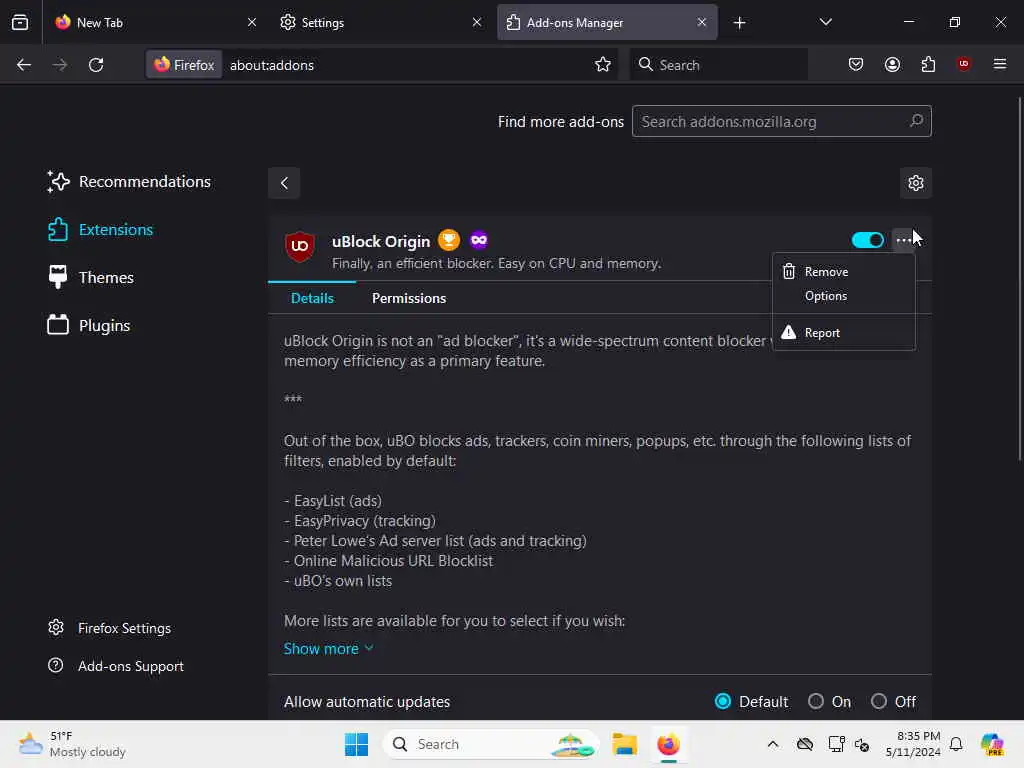The image size is (1024, 768).
Task: Choose Report from the extension menu
Action: (x=843, y=332)
